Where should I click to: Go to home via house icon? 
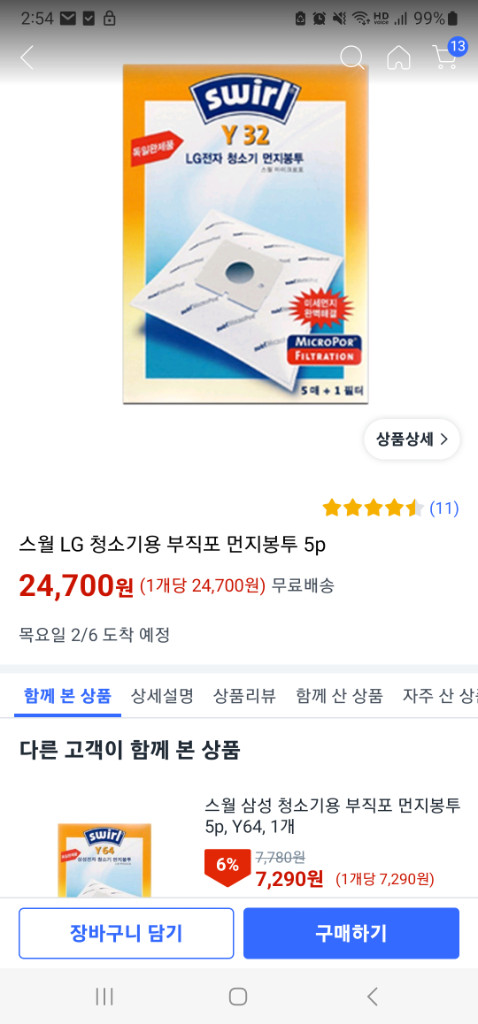[399, 57]
